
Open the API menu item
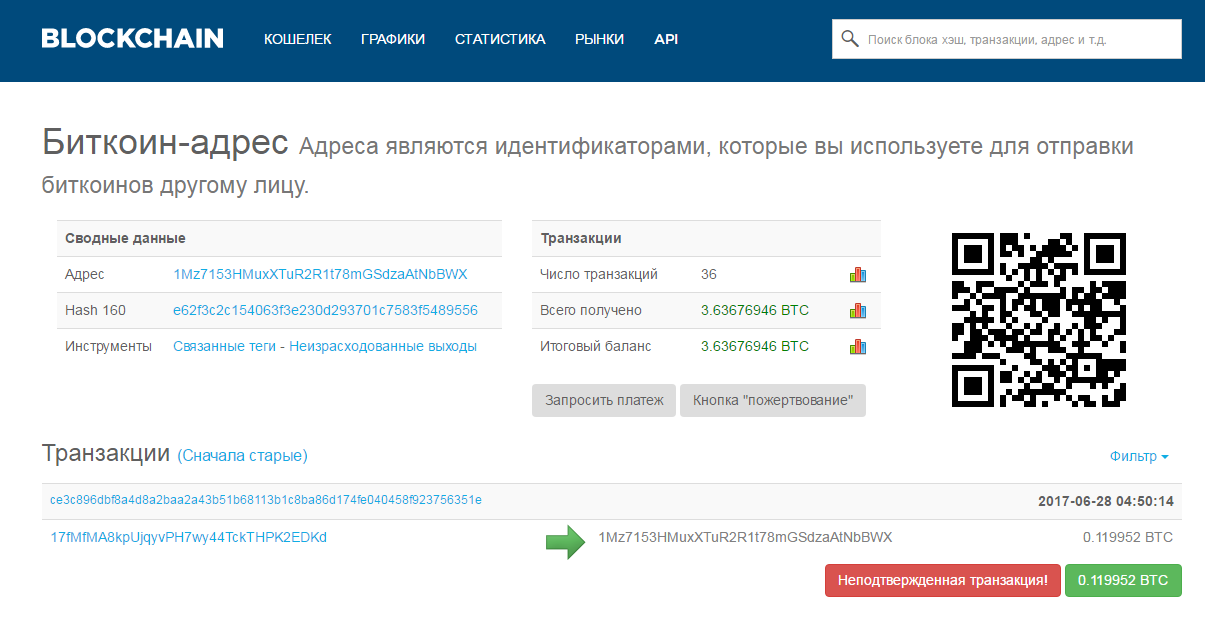[x=666, y=39]
